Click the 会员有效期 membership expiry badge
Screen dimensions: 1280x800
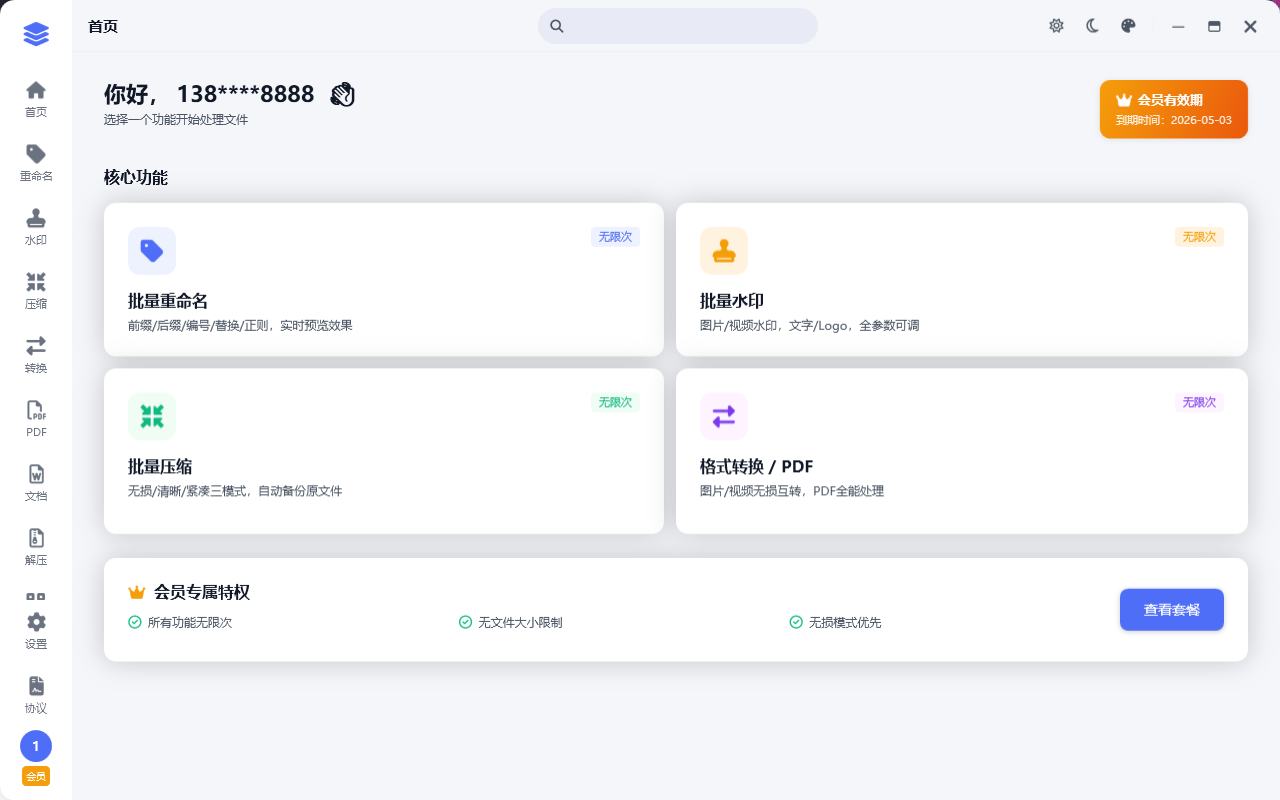[1173, 109]
